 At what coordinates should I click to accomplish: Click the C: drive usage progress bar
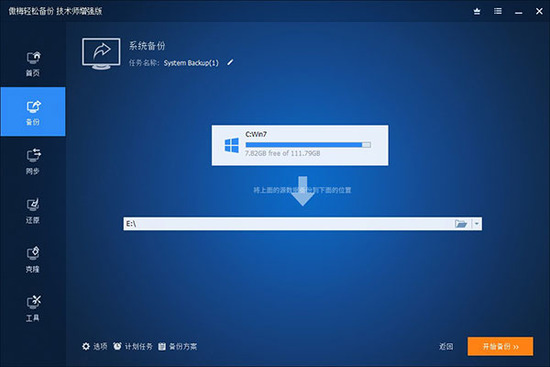click(308, 145)
